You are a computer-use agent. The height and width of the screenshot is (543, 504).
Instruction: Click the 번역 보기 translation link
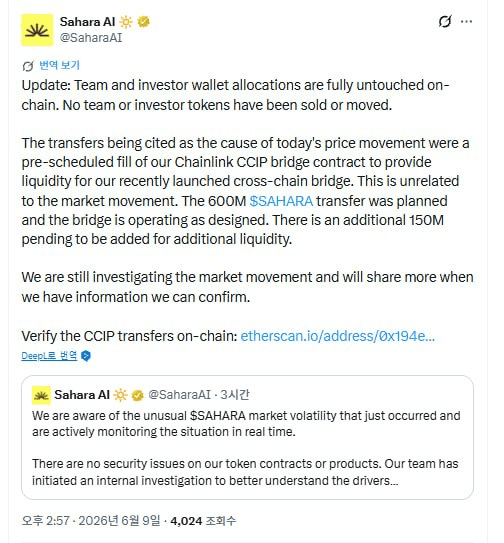click(x=59, y=65)
